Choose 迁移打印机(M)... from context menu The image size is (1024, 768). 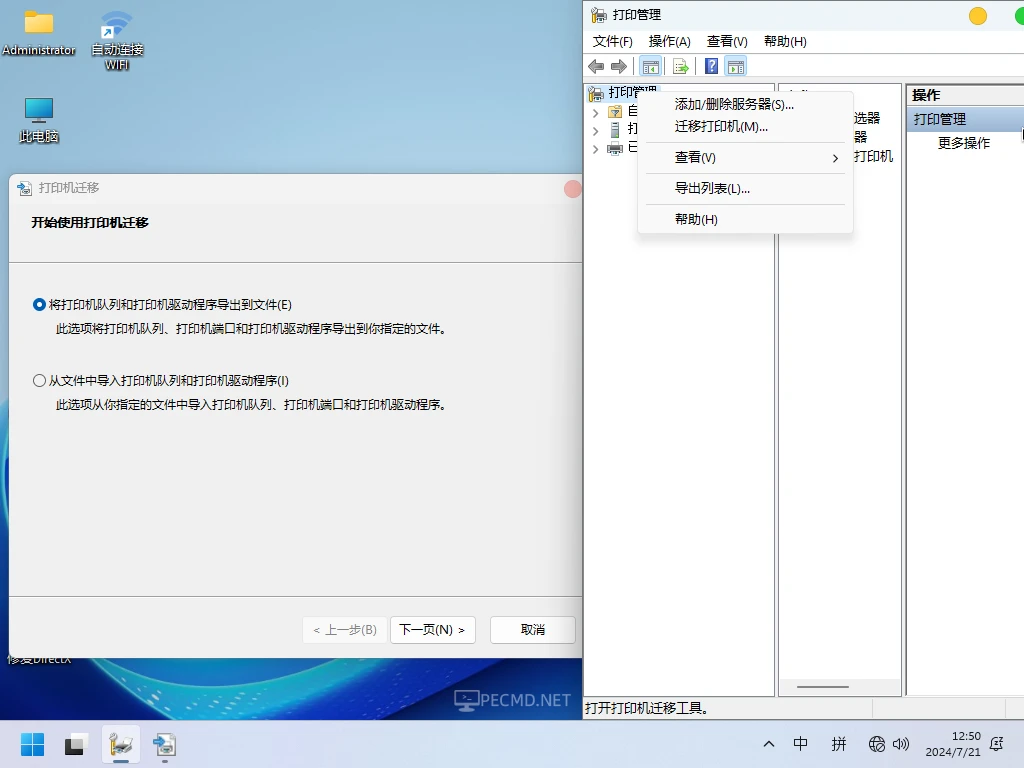(745, 127)
